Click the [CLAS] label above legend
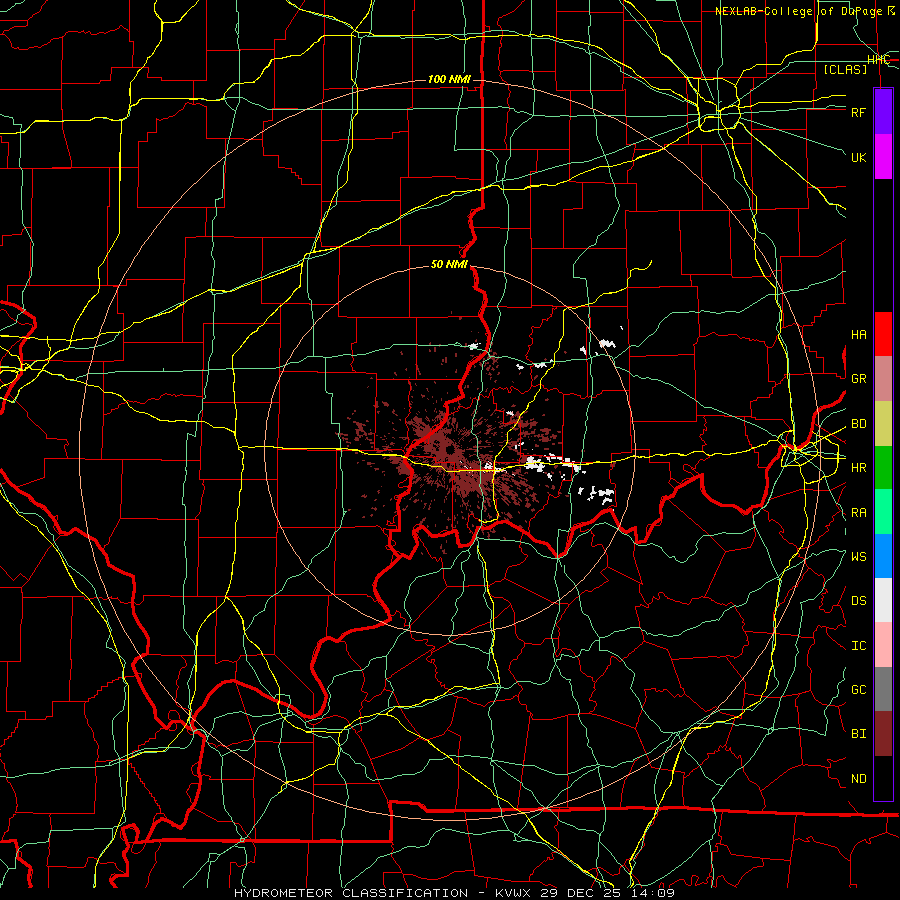This screenshot has width=900, height=900. [845, 69]
